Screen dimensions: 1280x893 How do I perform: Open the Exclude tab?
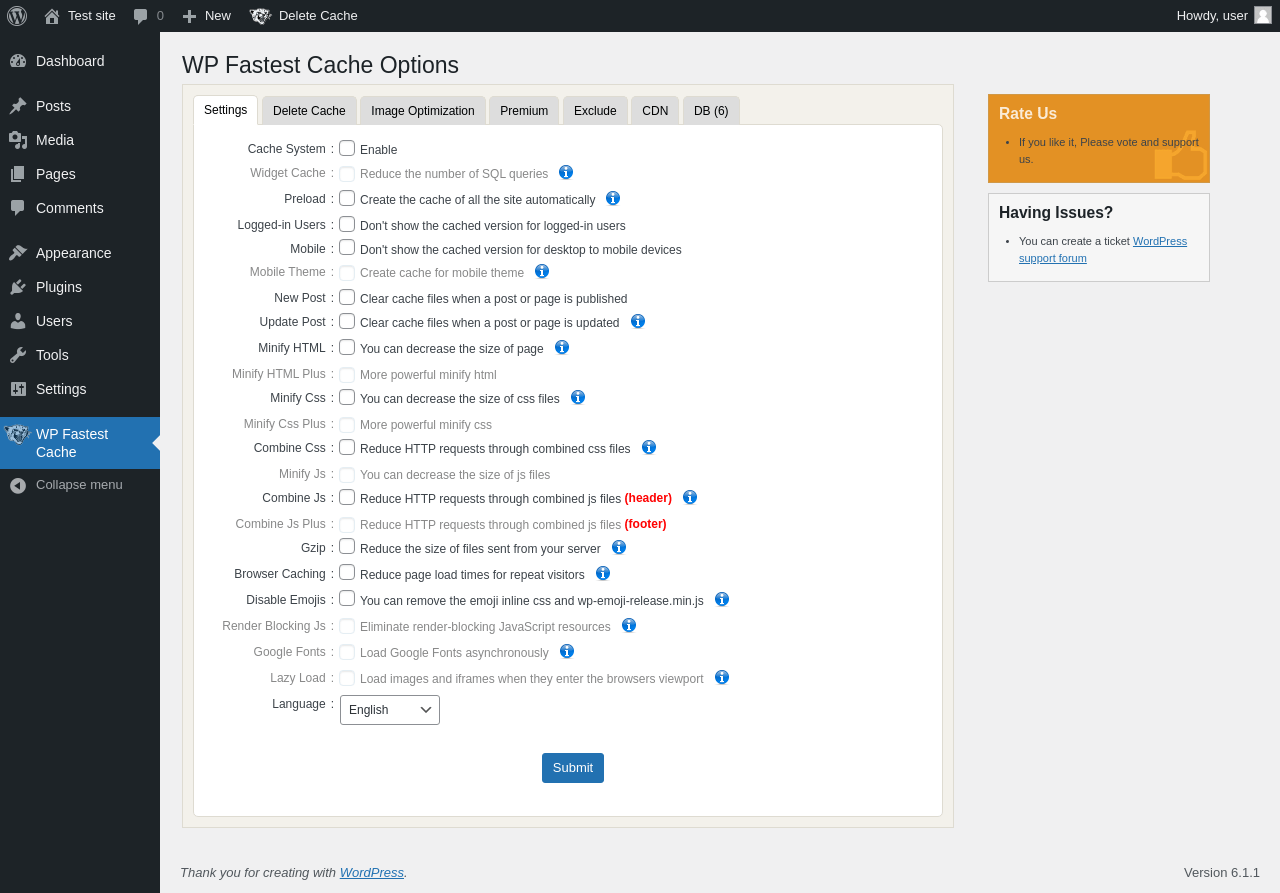pyautogui.click(x=595, y=111)
